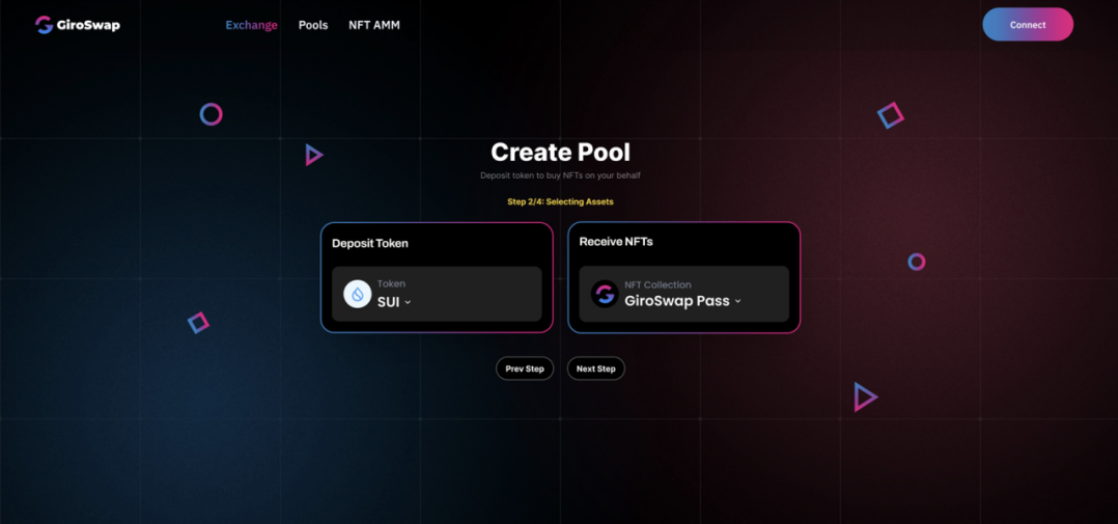Switch to NFT AMM section
1118x524 pixels.
(374, 25)
